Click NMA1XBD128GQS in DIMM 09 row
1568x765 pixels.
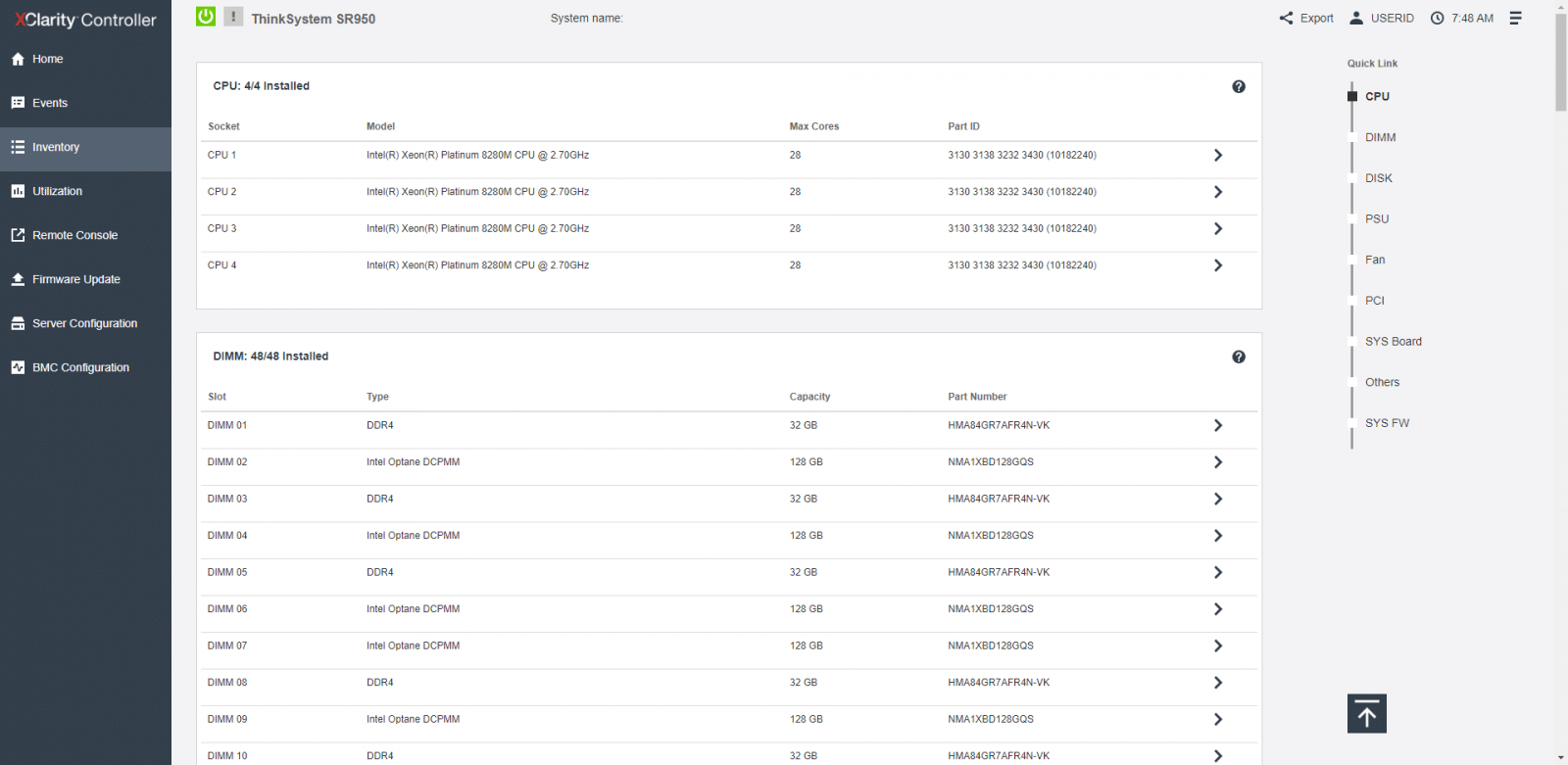[991, 719]
